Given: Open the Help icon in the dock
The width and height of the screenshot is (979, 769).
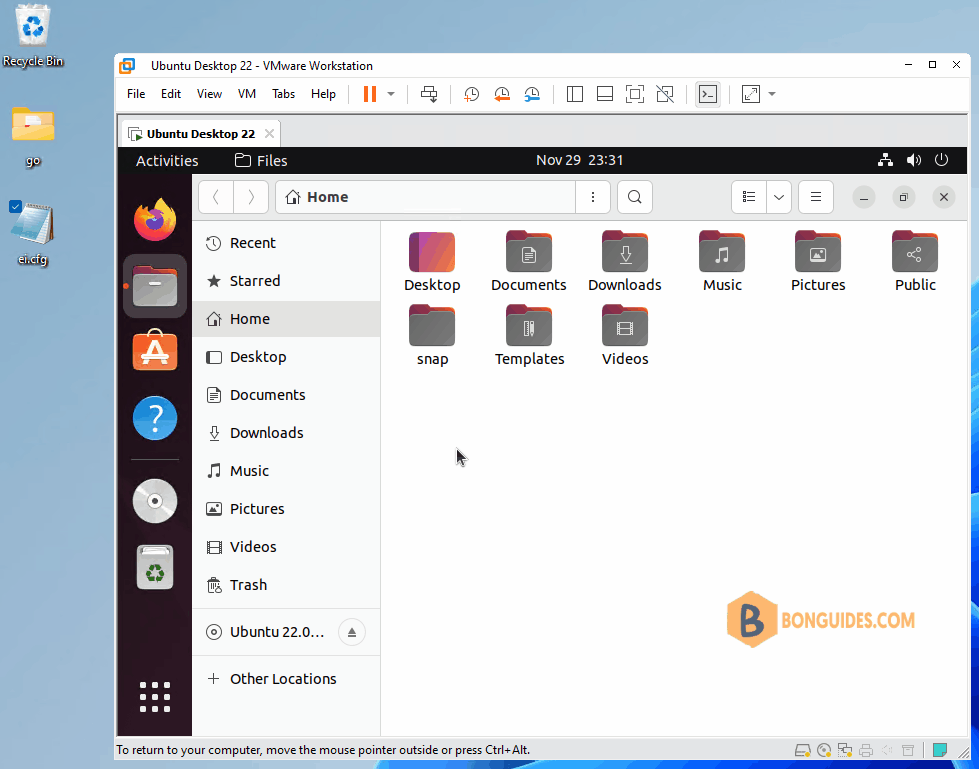Looking at the screenshot, I should point(155,418).
